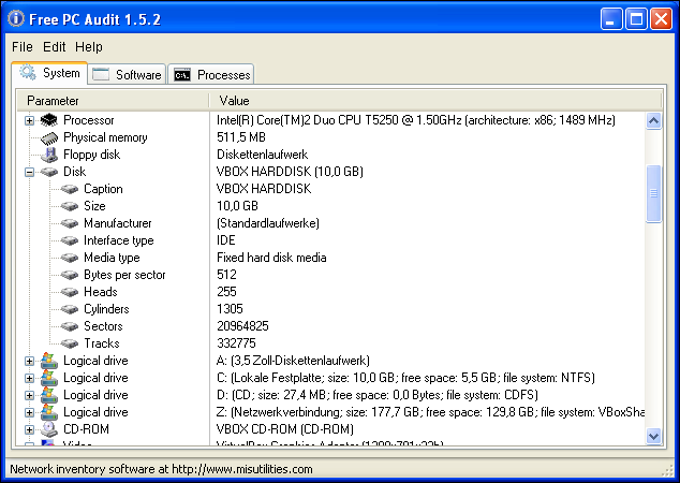Click the scrollbar down arrow
Viewport: 680px width, 483px height.
point(654,435)
